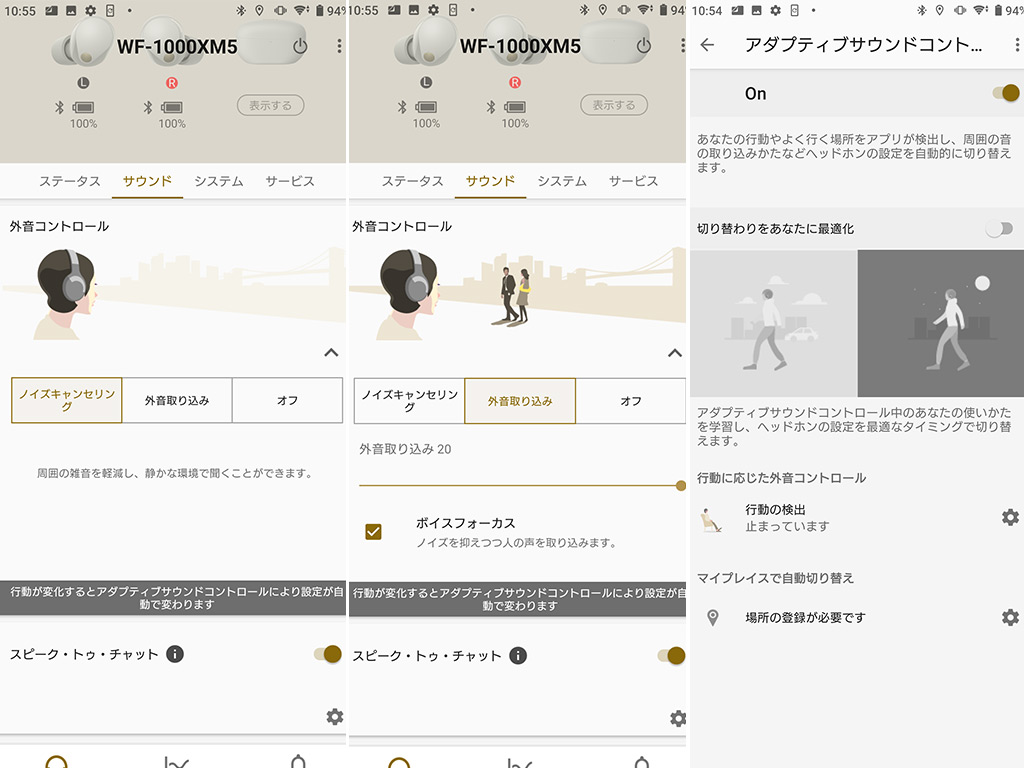
Task: Open the 行動の検出 row
Action: (x=857, y=518)
